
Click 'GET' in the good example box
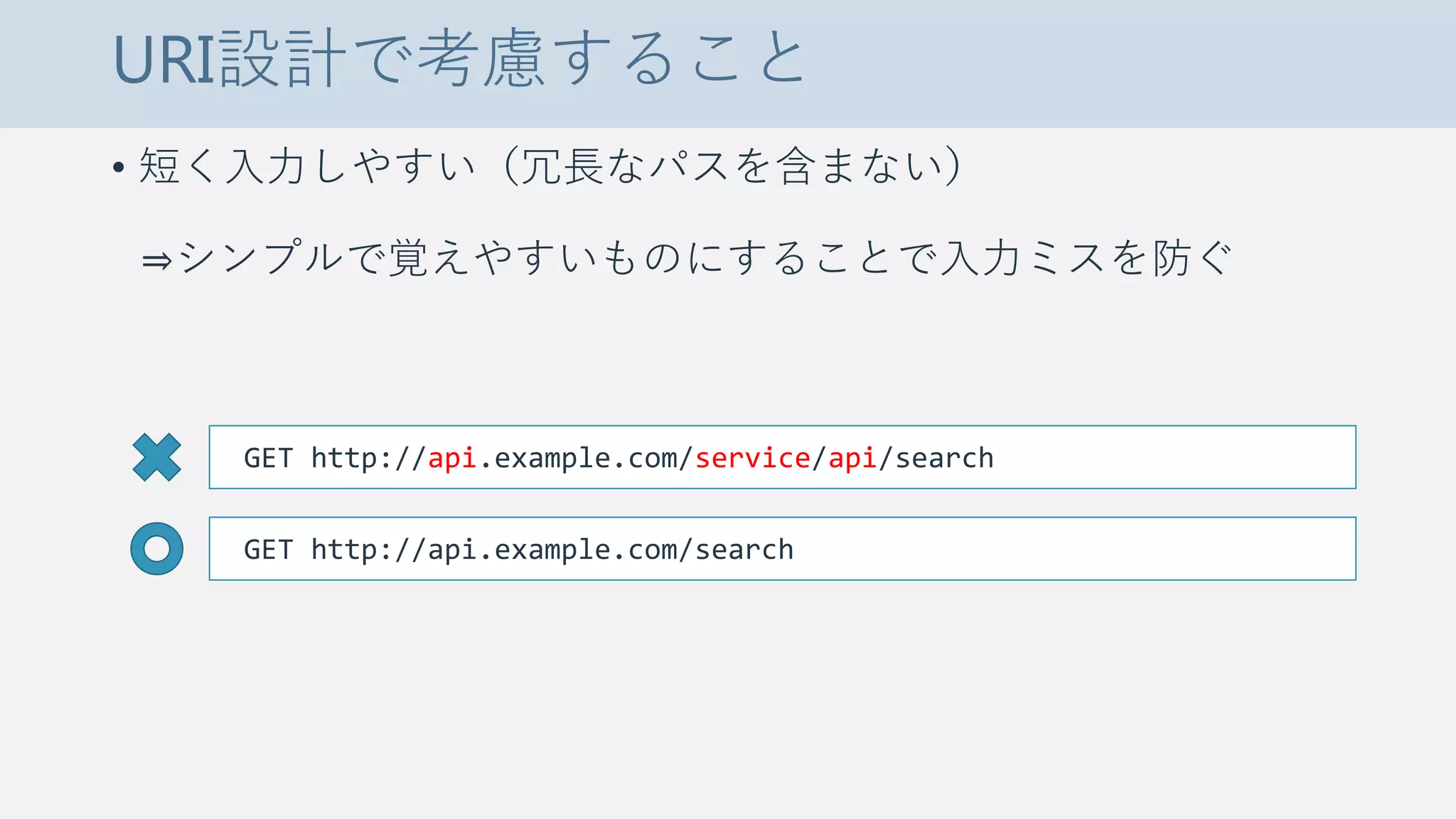(x=268, y=550)
